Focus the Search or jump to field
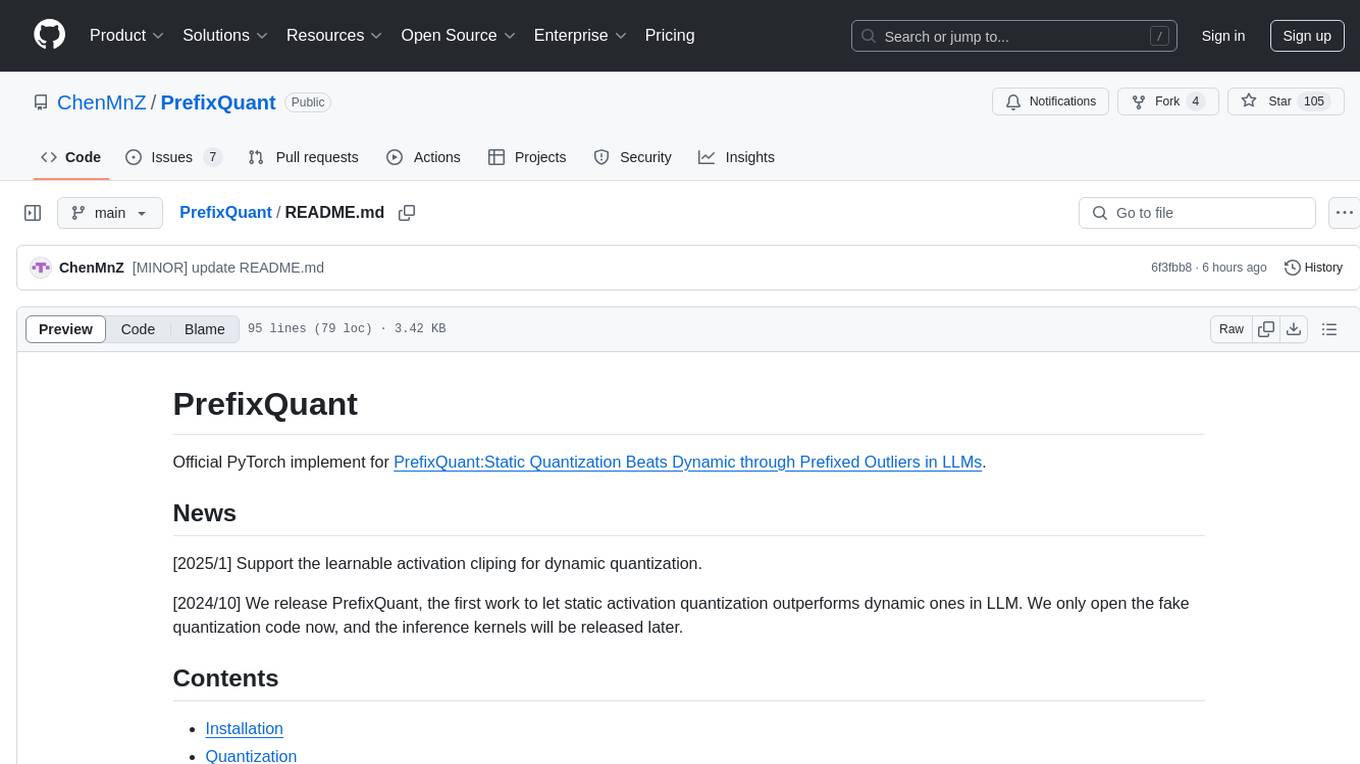The width and height of the screenshot is (1360, 764). coord(1014,36)
